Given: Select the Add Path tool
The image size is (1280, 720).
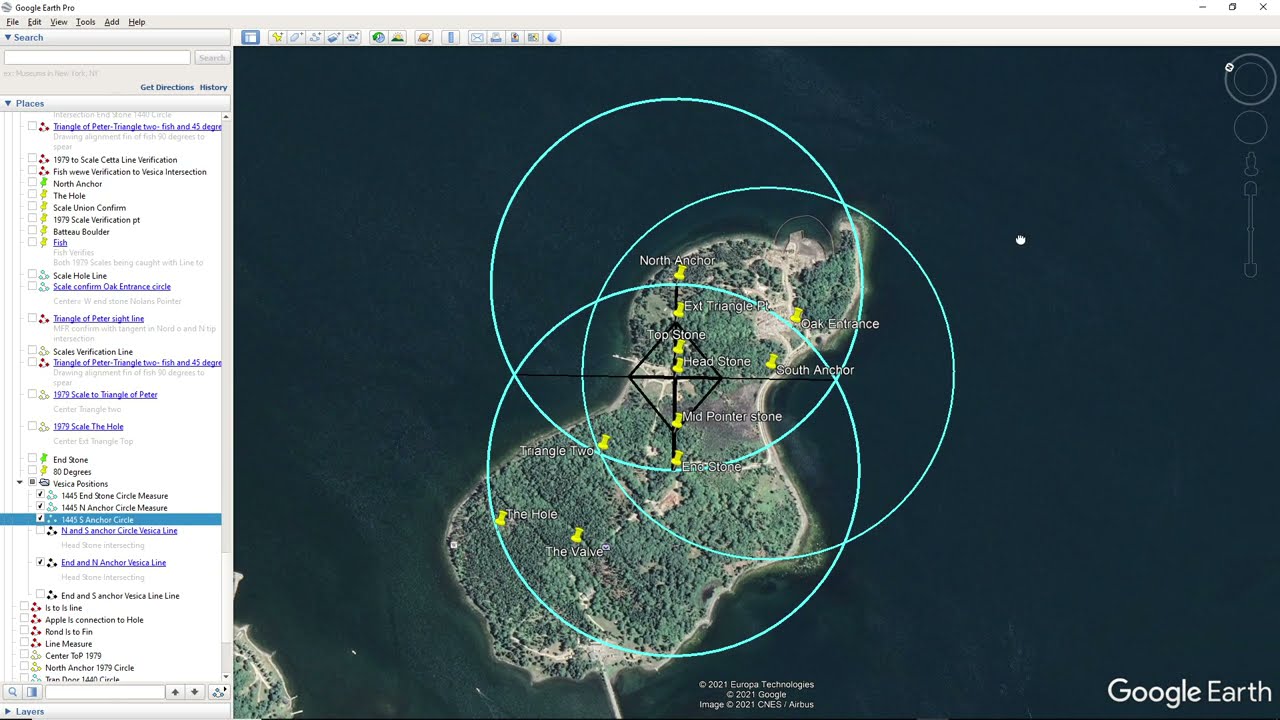Looking at the screenshot, I should [x=315, y=37].
